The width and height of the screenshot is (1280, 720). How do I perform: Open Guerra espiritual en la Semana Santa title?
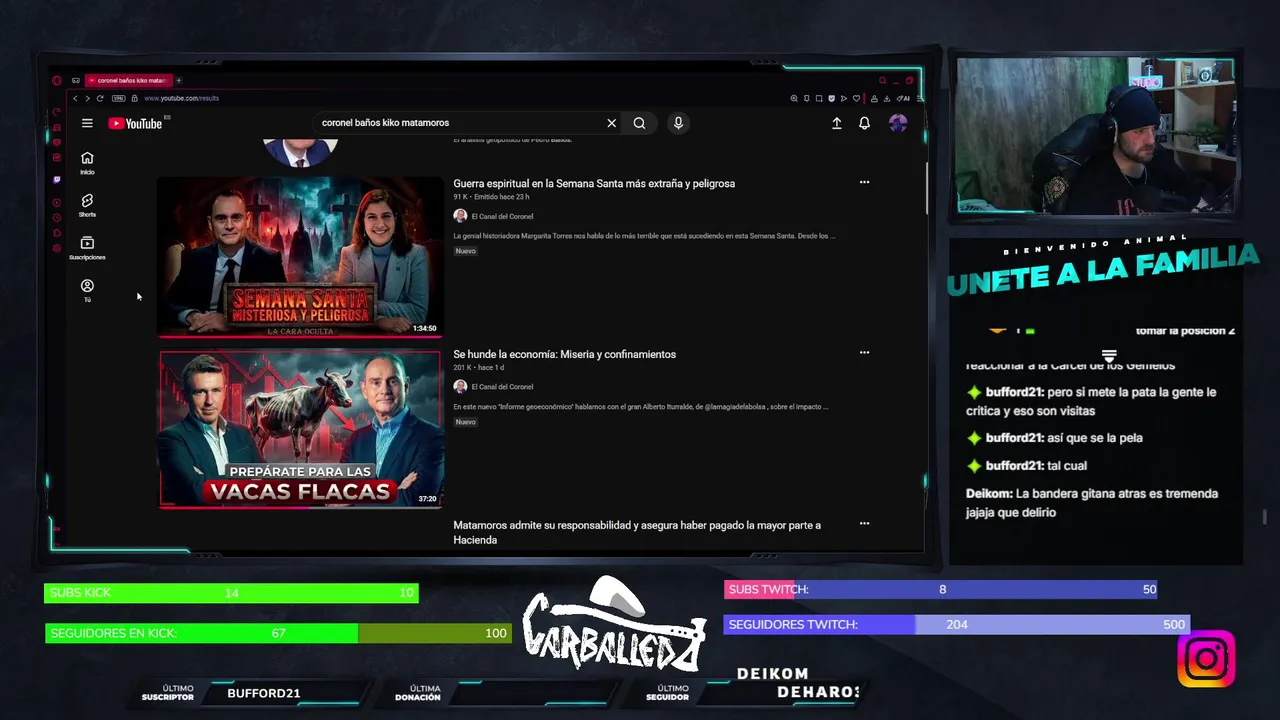click(594, 183)
